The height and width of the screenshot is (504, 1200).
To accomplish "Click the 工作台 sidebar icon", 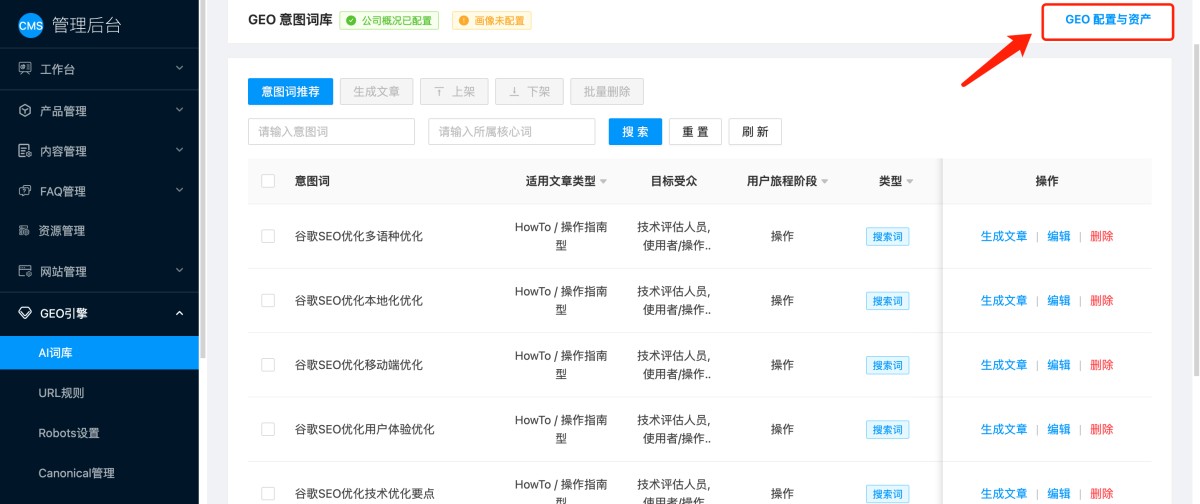I will point(25,69).
